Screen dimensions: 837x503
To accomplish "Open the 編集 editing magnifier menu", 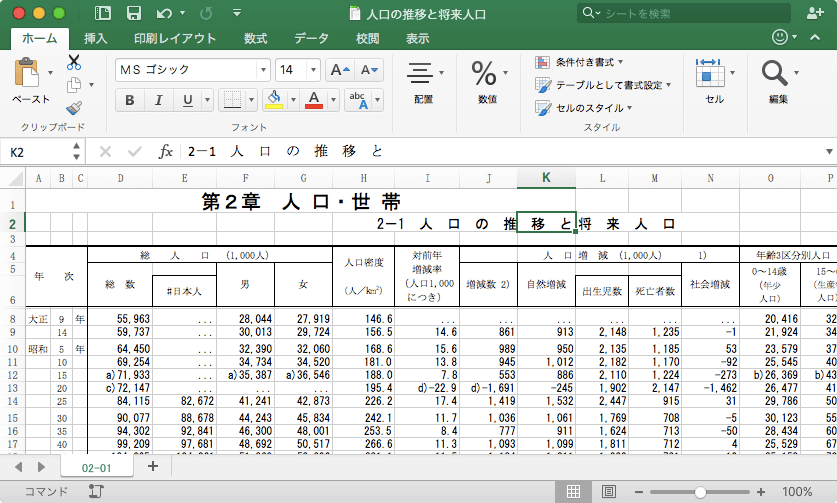I will (779, 81).
